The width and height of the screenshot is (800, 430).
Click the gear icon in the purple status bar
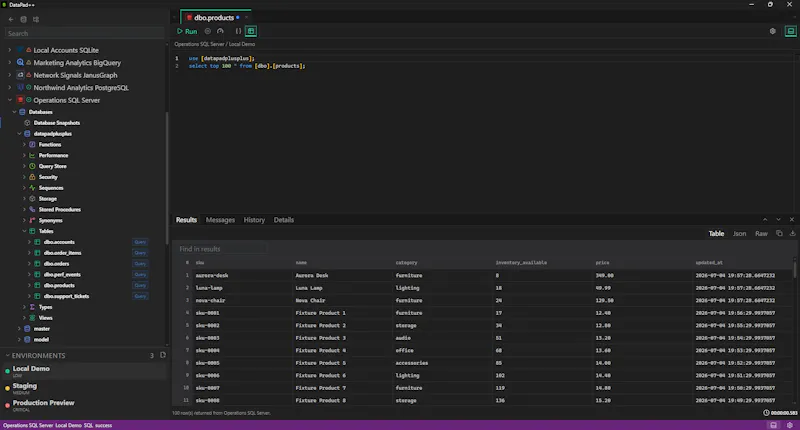pyautogui.click(x=790, y=425)
